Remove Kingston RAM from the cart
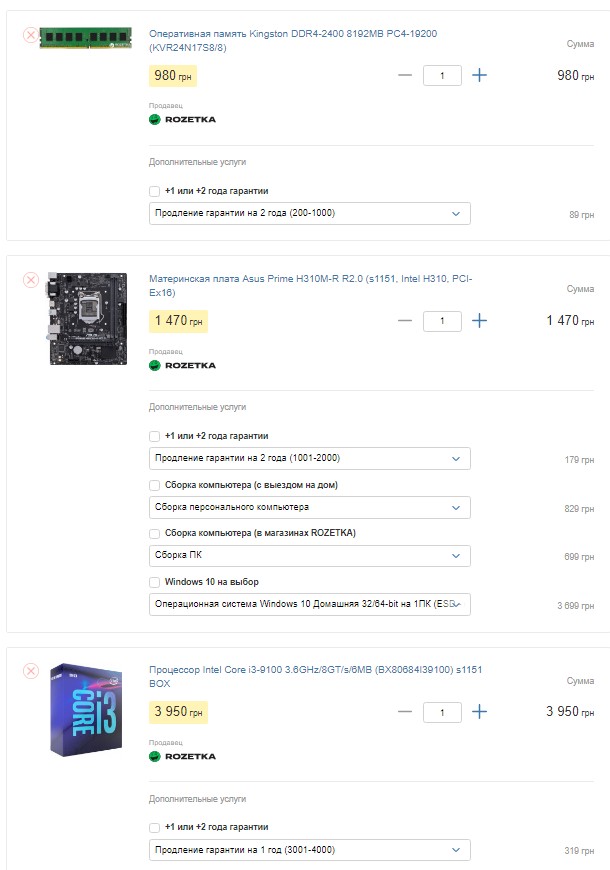 (x=31, y=36)
